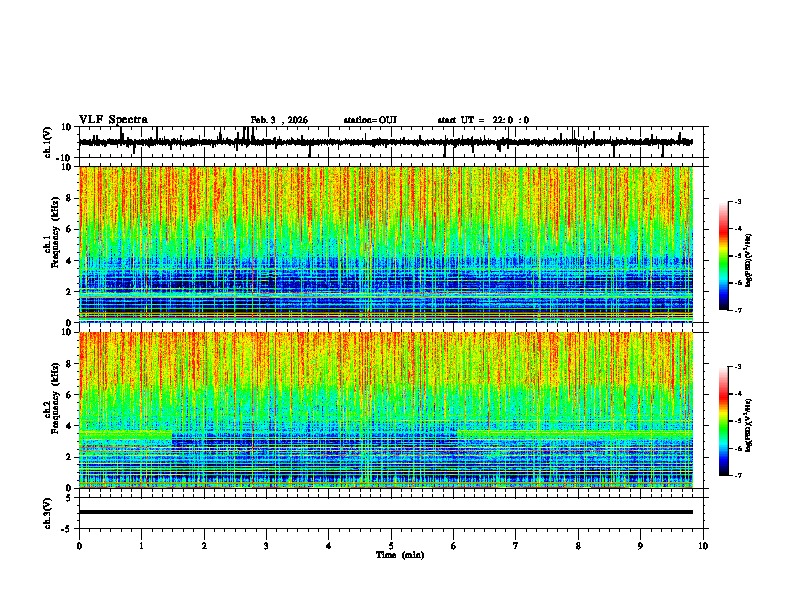Click the time axis tick label '0'

click(x=79, y=546)
